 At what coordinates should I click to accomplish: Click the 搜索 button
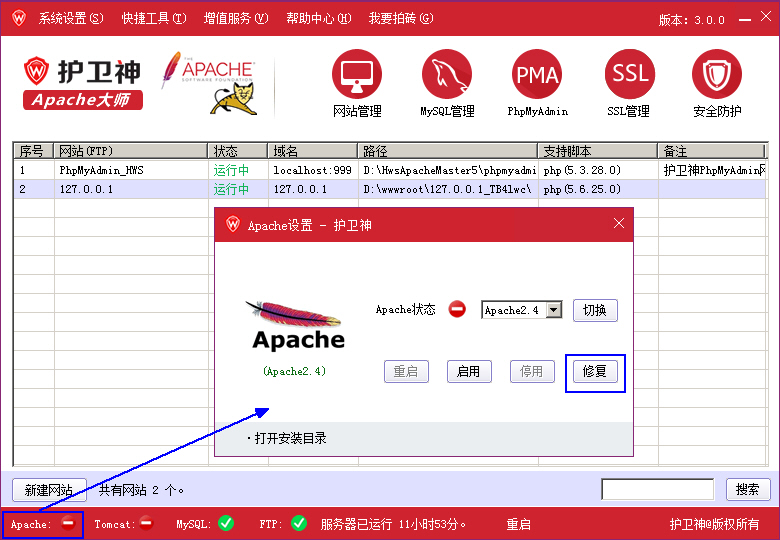pyautogui.click(x=748, y=489)
